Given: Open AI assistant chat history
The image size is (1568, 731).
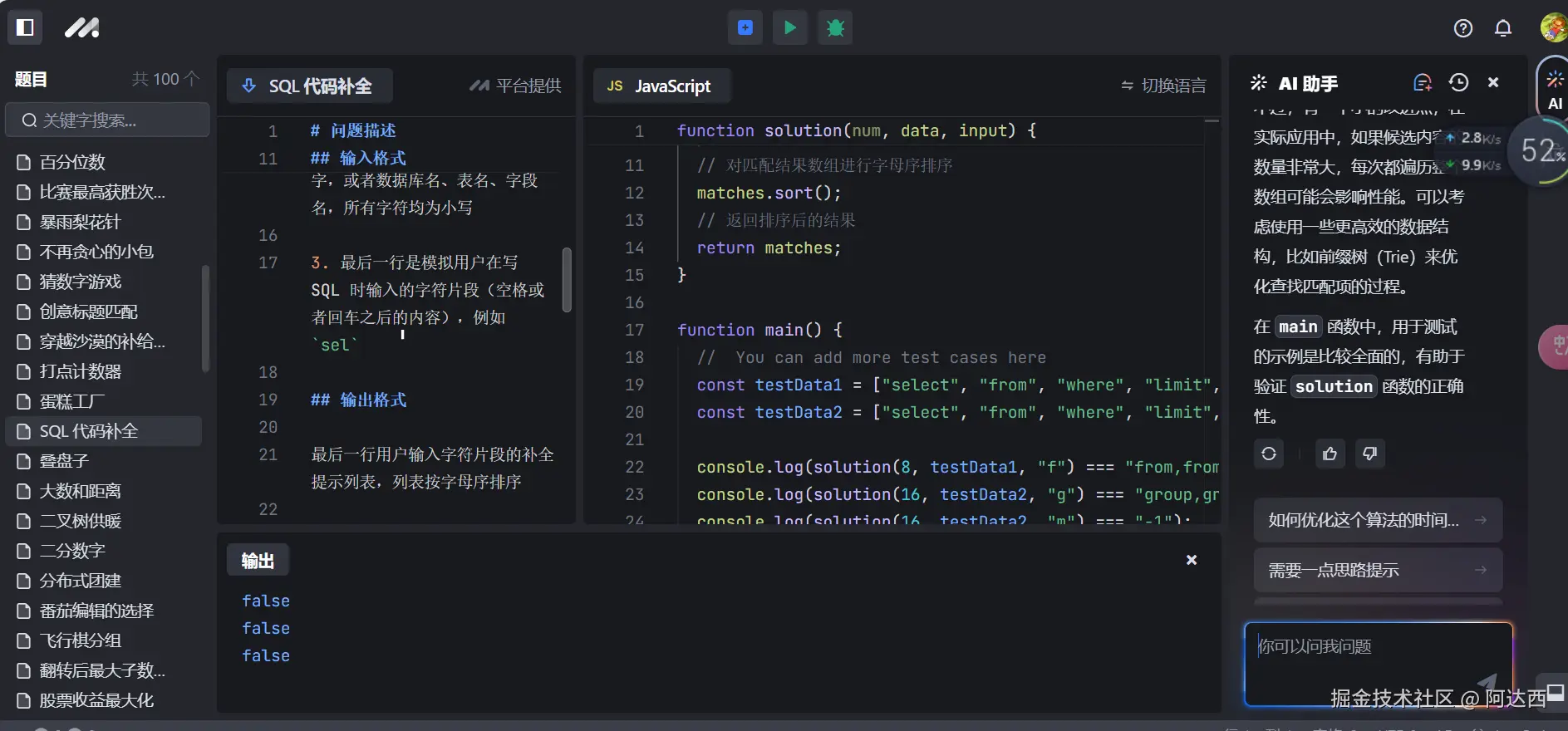Looking at the screenshot, I should coord(1458,82).
